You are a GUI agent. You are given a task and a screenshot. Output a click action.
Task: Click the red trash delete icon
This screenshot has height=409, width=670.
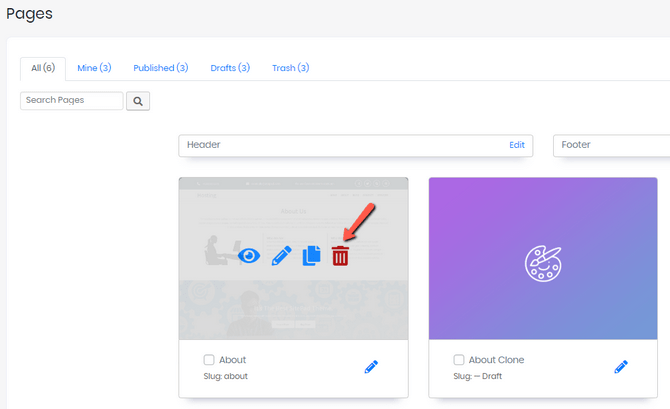pos(341,255)
